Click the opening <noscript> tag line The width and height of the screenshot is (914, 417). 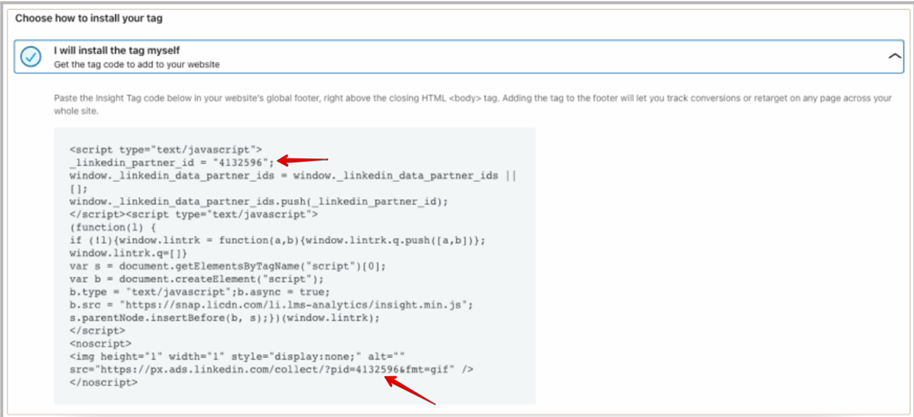tap(100, 344)
